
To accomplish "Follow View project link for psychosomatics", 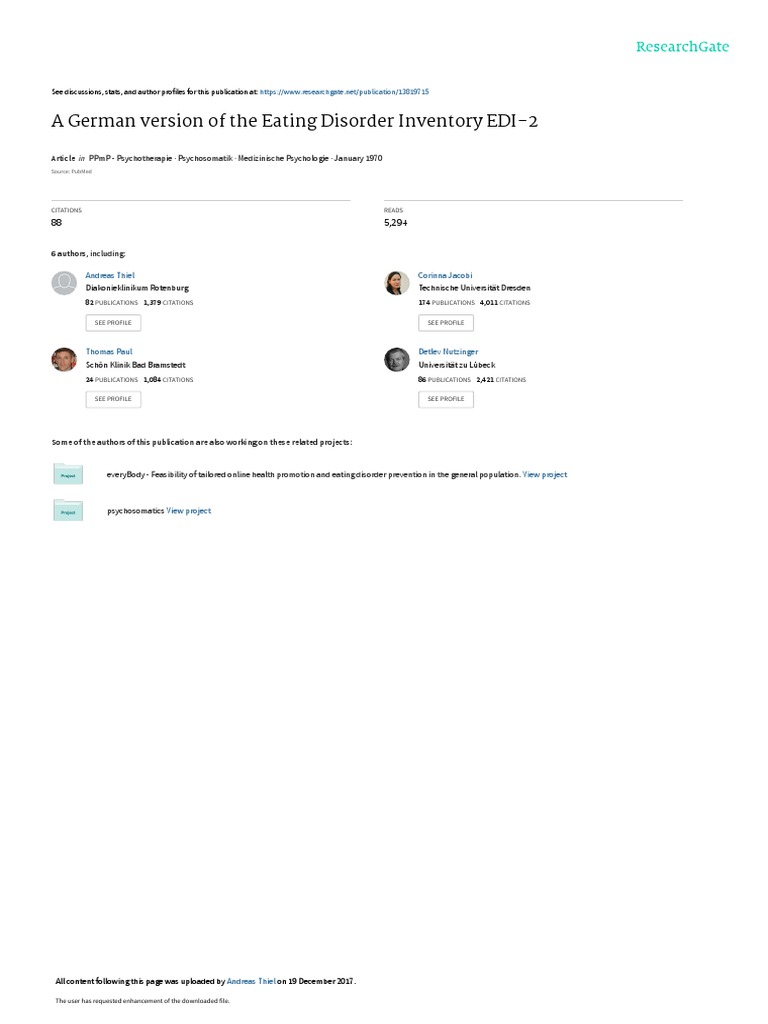I will (189, 511).
